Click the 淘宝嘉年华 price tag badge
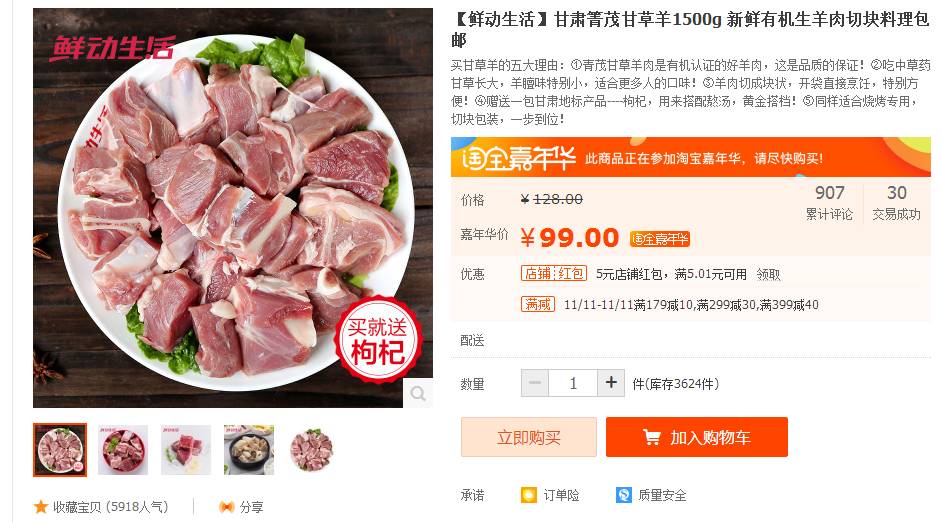The width and height of the screenshot is (942, 523). pos(660,239)
